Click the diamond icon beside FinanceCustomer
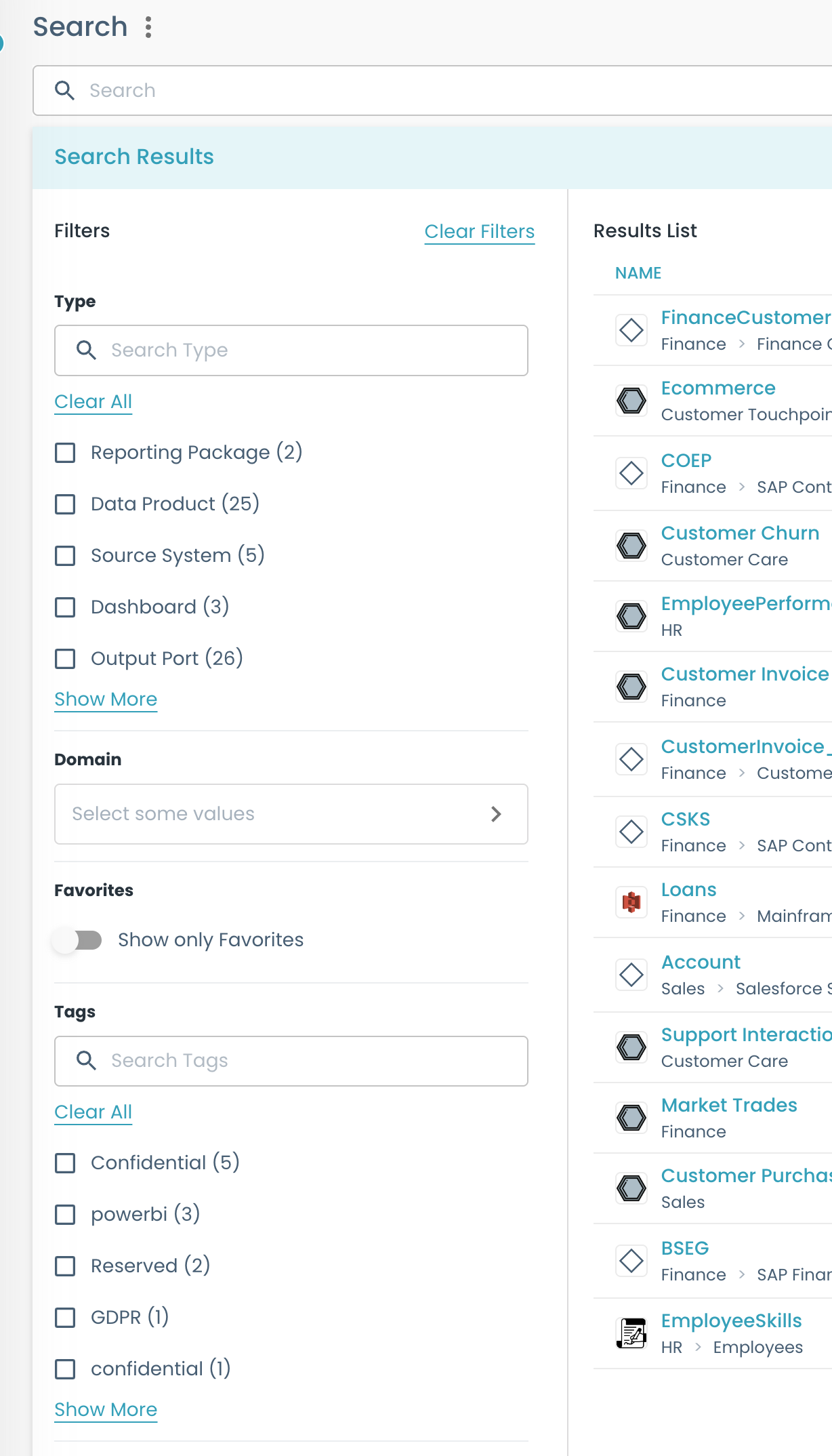This screenshot has height=1456, width=832. click(x=630, y=331)
